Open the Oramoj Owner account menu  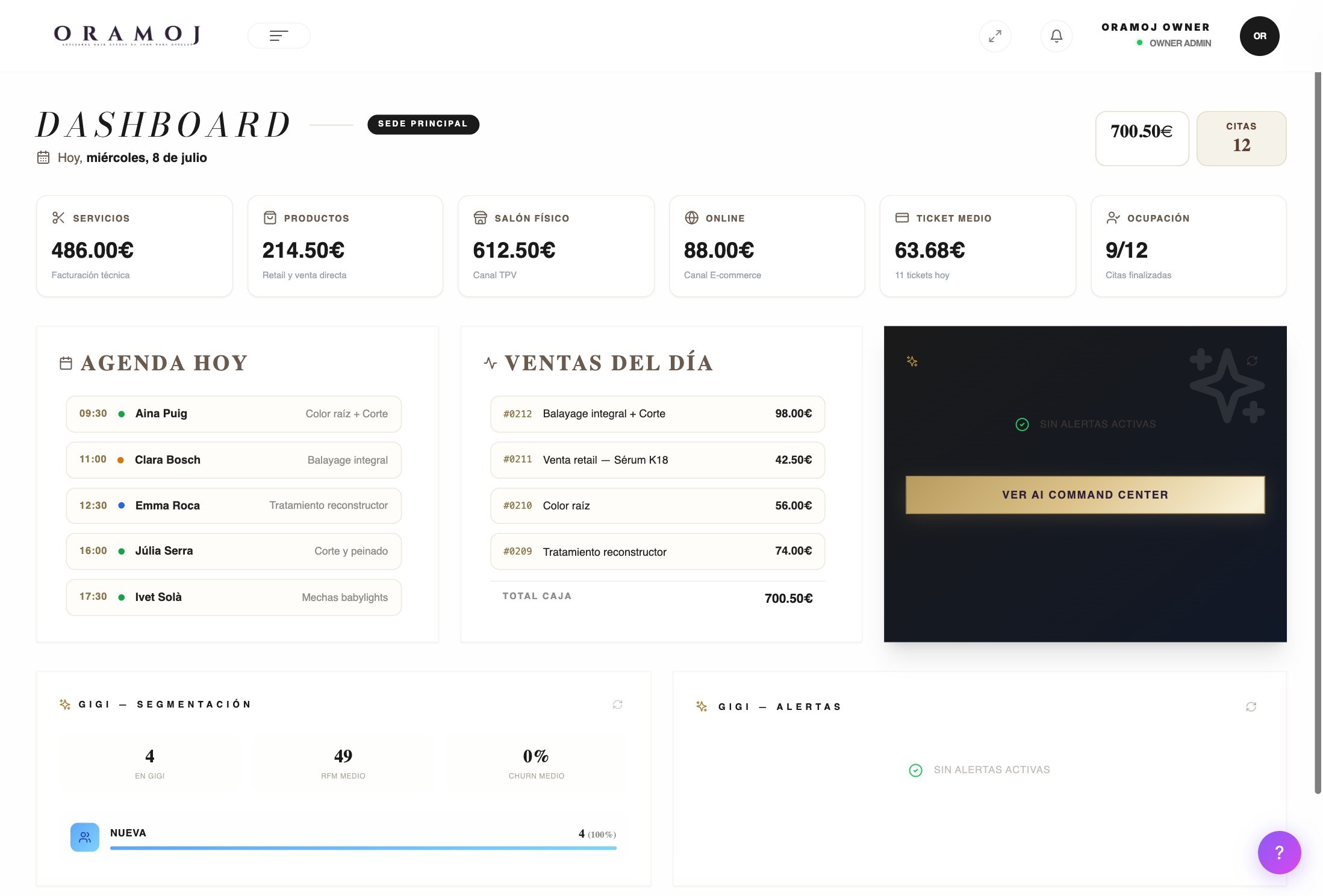[1156, 35]
